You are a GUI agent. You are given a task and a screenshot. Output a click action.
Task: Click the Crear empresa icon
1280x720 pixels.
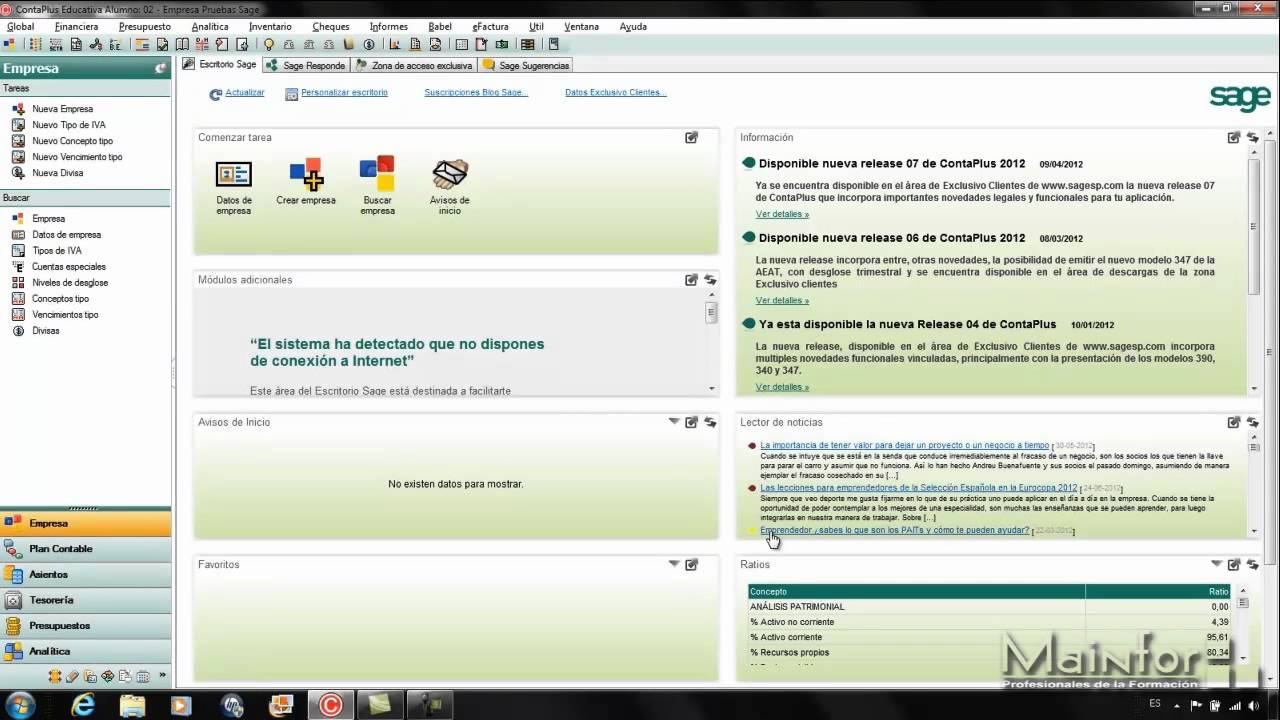click(306, 175)
